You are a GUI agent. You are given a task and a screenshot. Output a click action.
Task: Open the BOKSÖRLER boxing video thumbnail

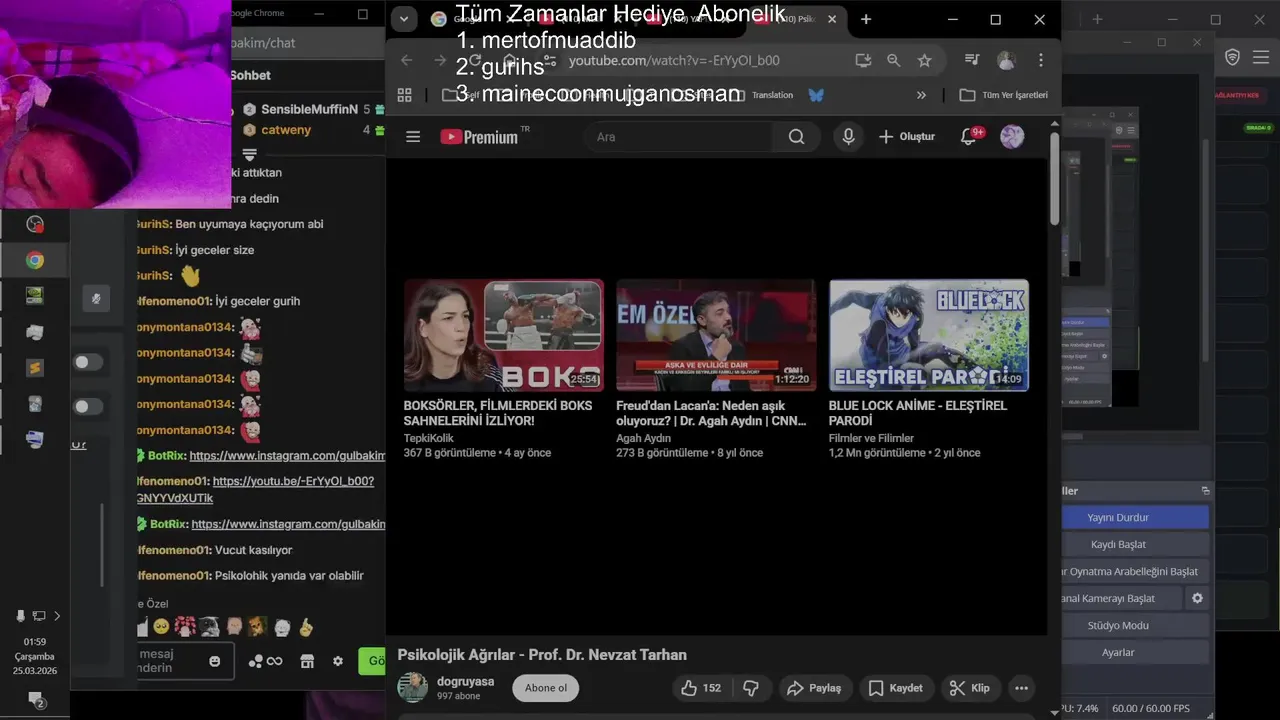[x=503, y=335]
